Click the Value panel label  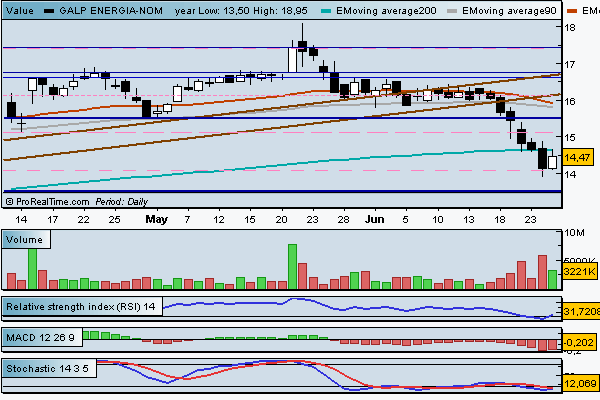pos(20,11)
